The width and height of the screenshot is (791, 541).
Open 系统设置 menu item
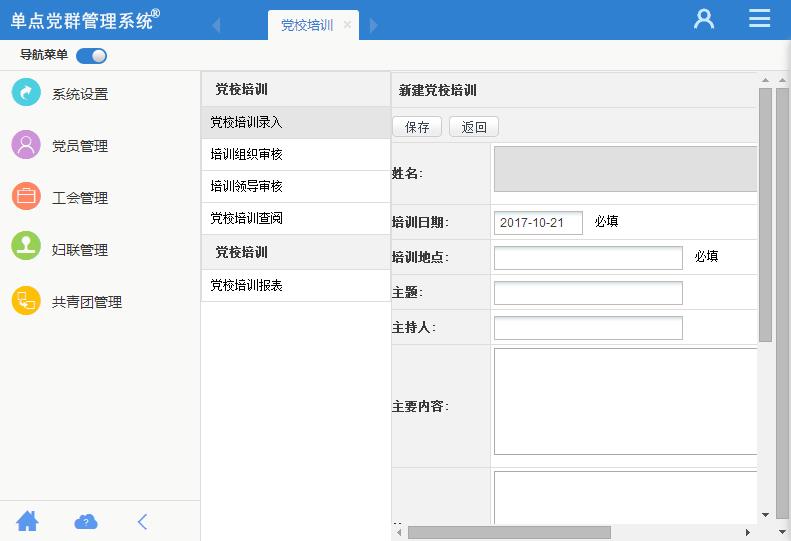pyautogui.click(x=80, y=94)
